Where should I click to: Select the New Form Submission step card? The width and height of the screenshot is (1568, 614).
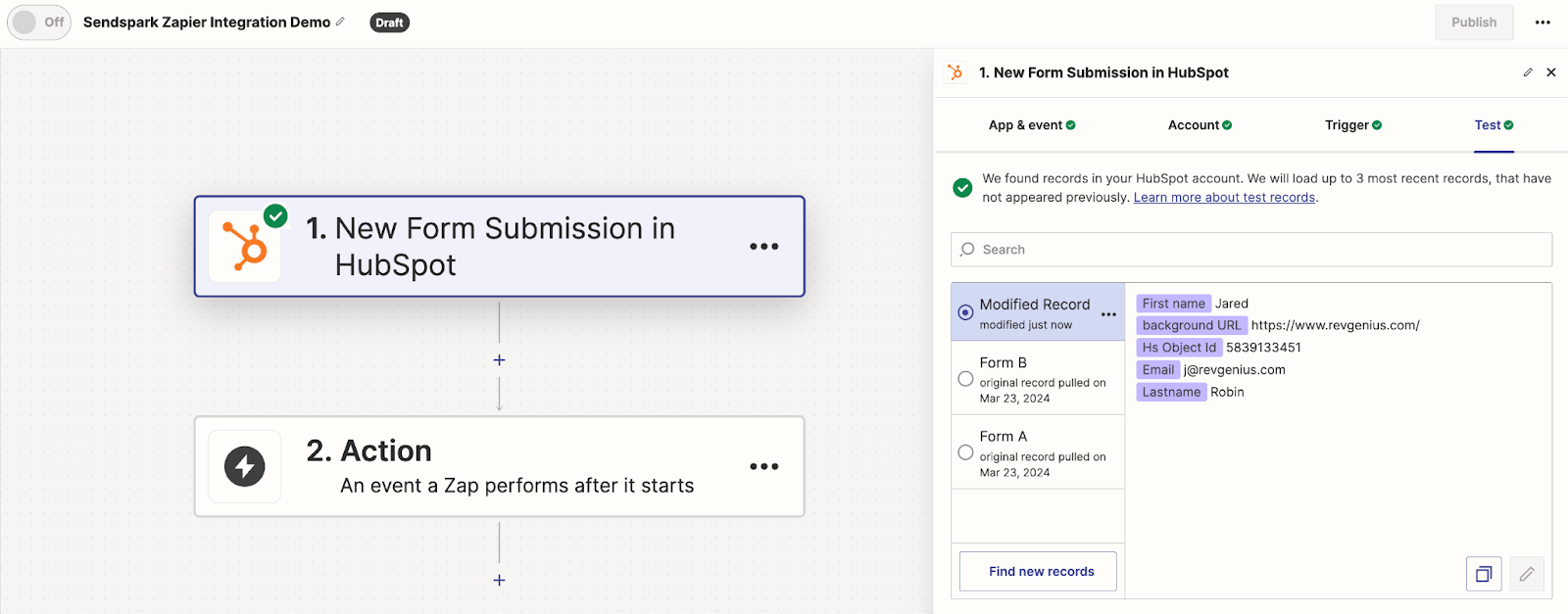click(x=500, y=247)
